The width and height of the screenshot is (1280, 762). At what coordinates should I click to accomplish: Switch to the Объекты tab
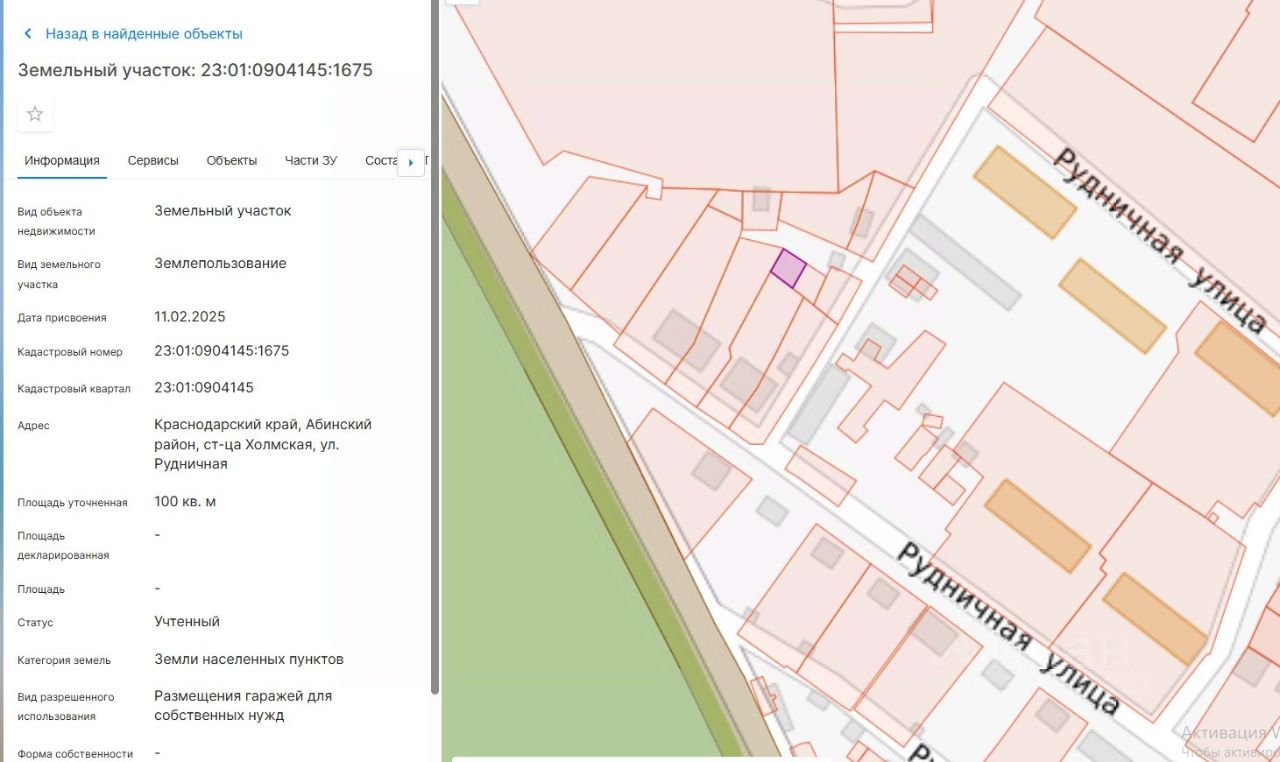232,161
